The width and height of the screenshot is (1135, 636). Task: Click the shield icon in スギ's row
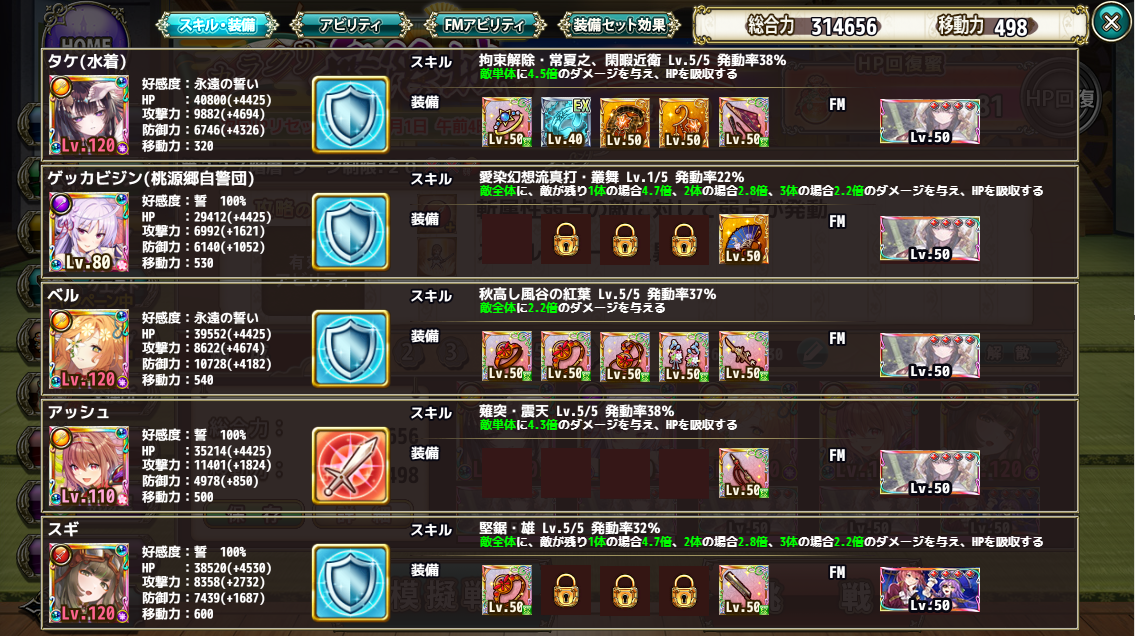(x=350, y=582)
